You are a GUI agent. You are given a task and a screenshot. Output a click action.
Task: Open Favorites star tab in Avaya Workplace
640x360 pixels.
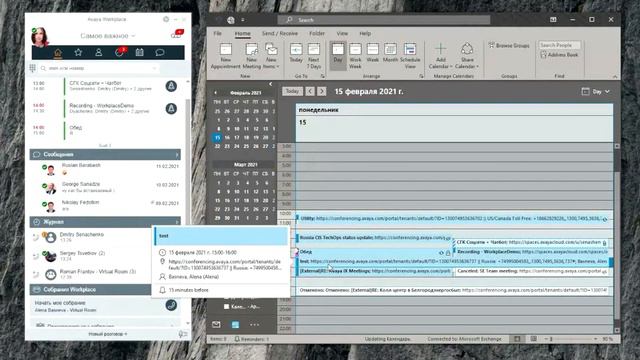pyautogui.click(x=78, y=52)
